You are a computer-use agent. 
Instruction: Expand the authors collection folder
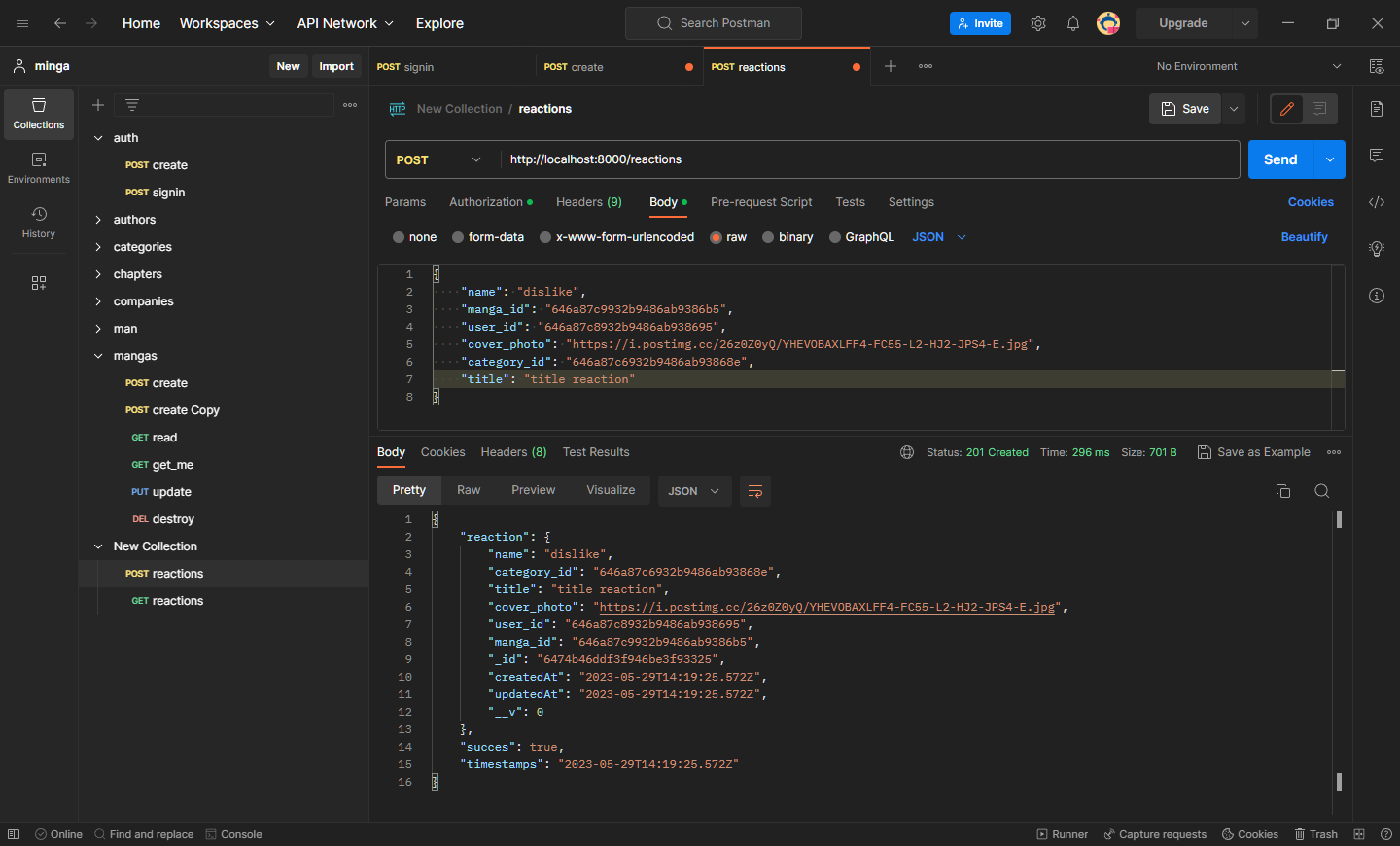[98, 220]
